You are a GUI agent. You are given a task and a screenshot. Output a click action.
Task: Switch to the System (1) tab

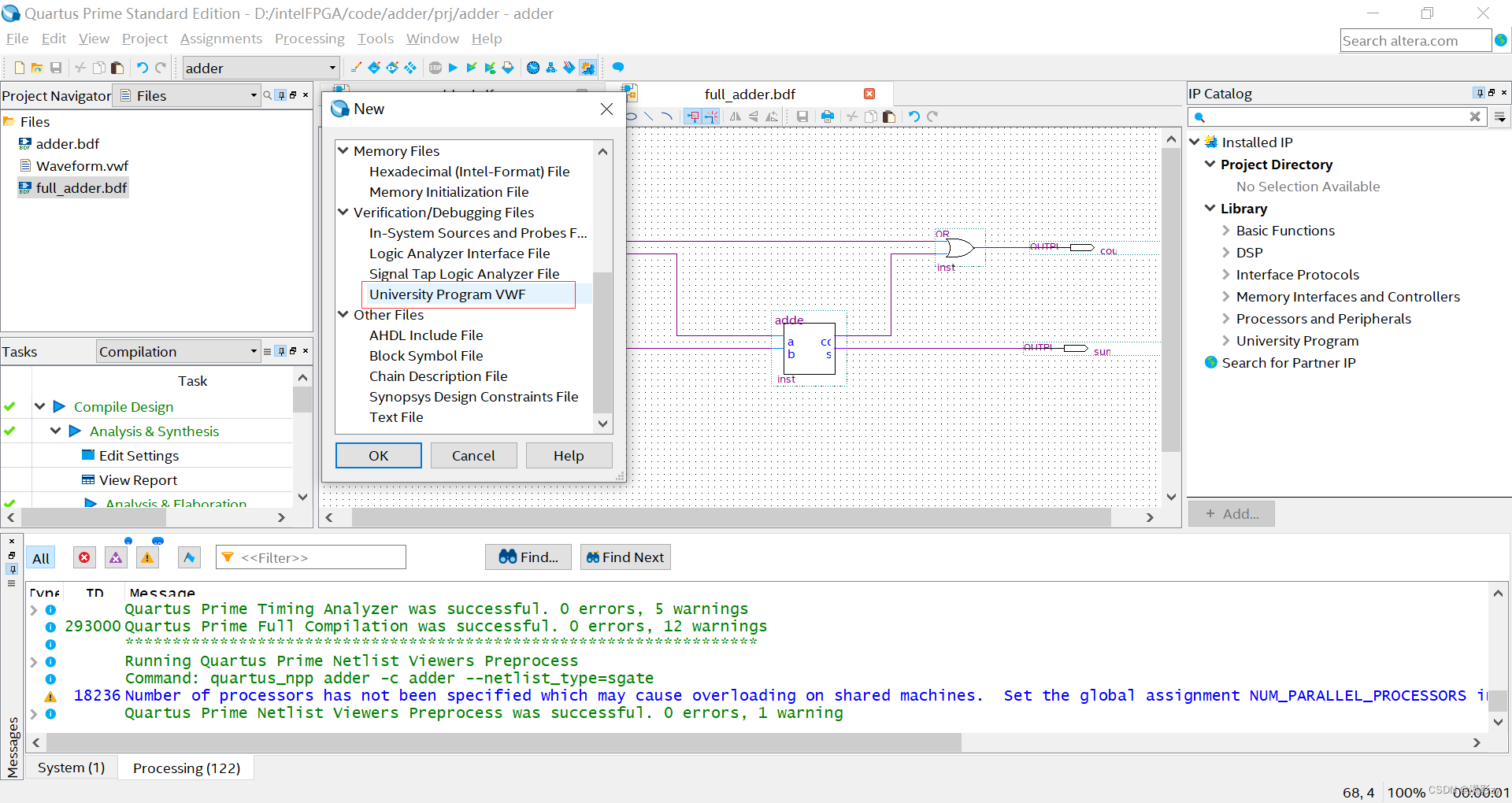tap(72, 768)
